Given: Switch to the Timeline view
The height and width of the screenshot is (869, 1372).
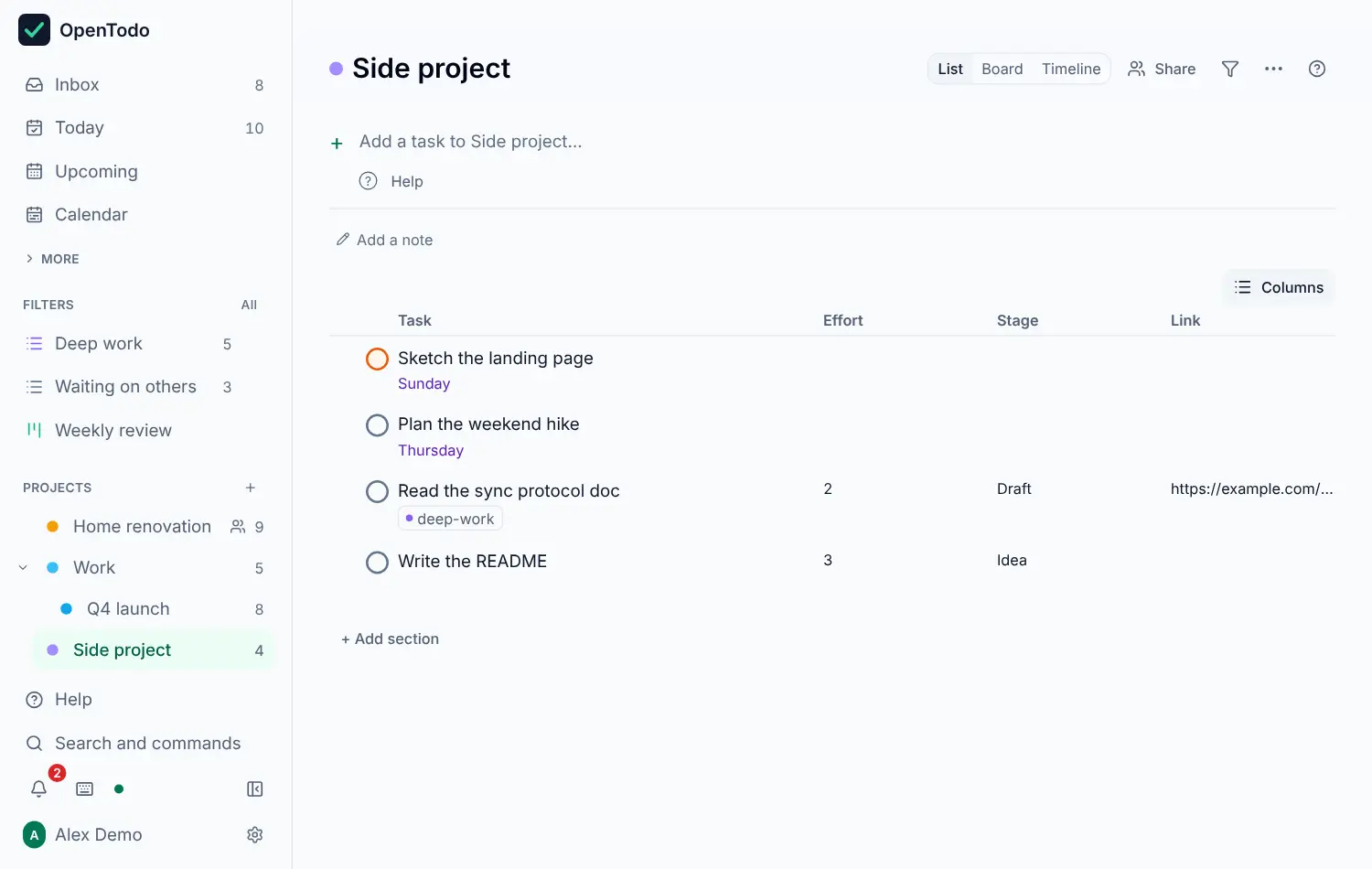Looking at the screenshot, I should coord(1071,69).
